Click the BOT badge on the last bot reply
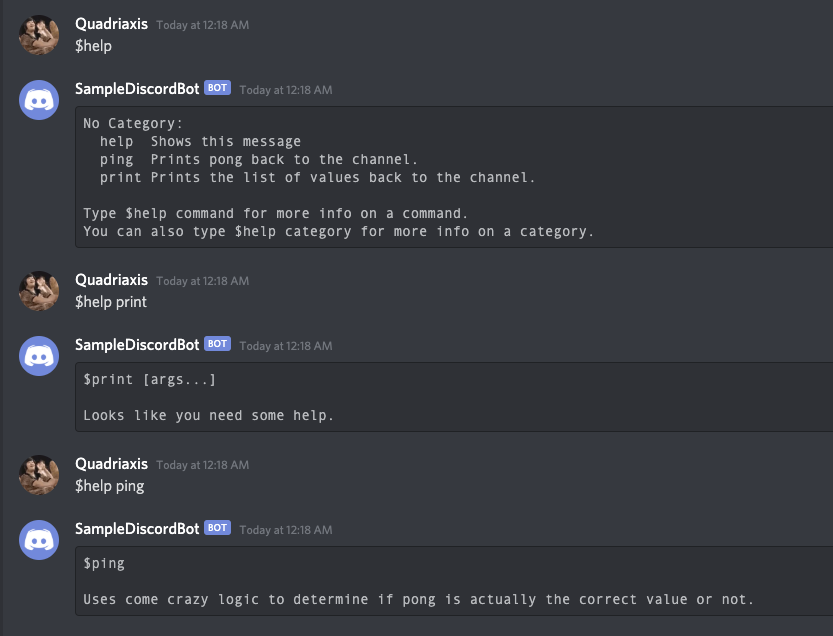833x636 pixels. coord(216,527)
